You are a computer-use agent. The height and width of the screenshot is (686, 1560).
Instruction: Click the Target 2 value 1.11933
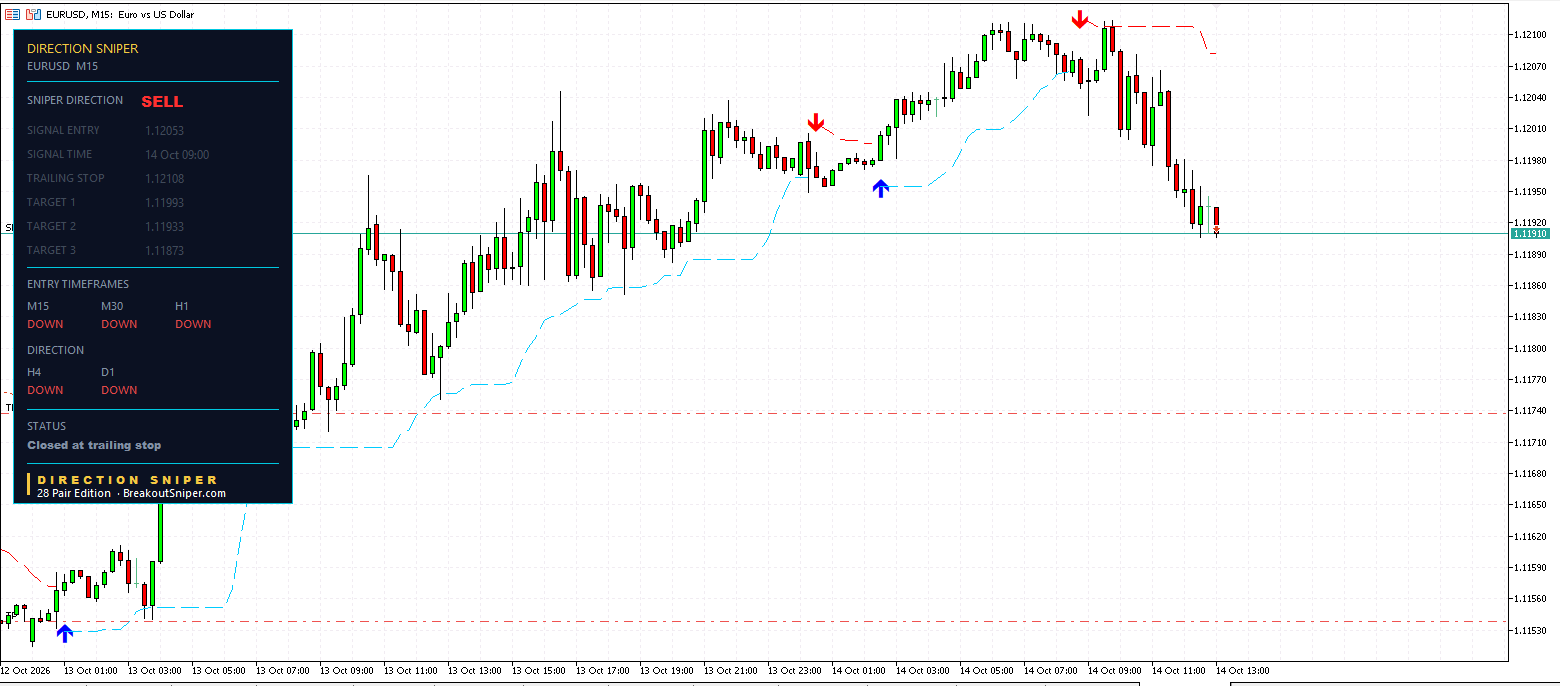pos(164,227)
